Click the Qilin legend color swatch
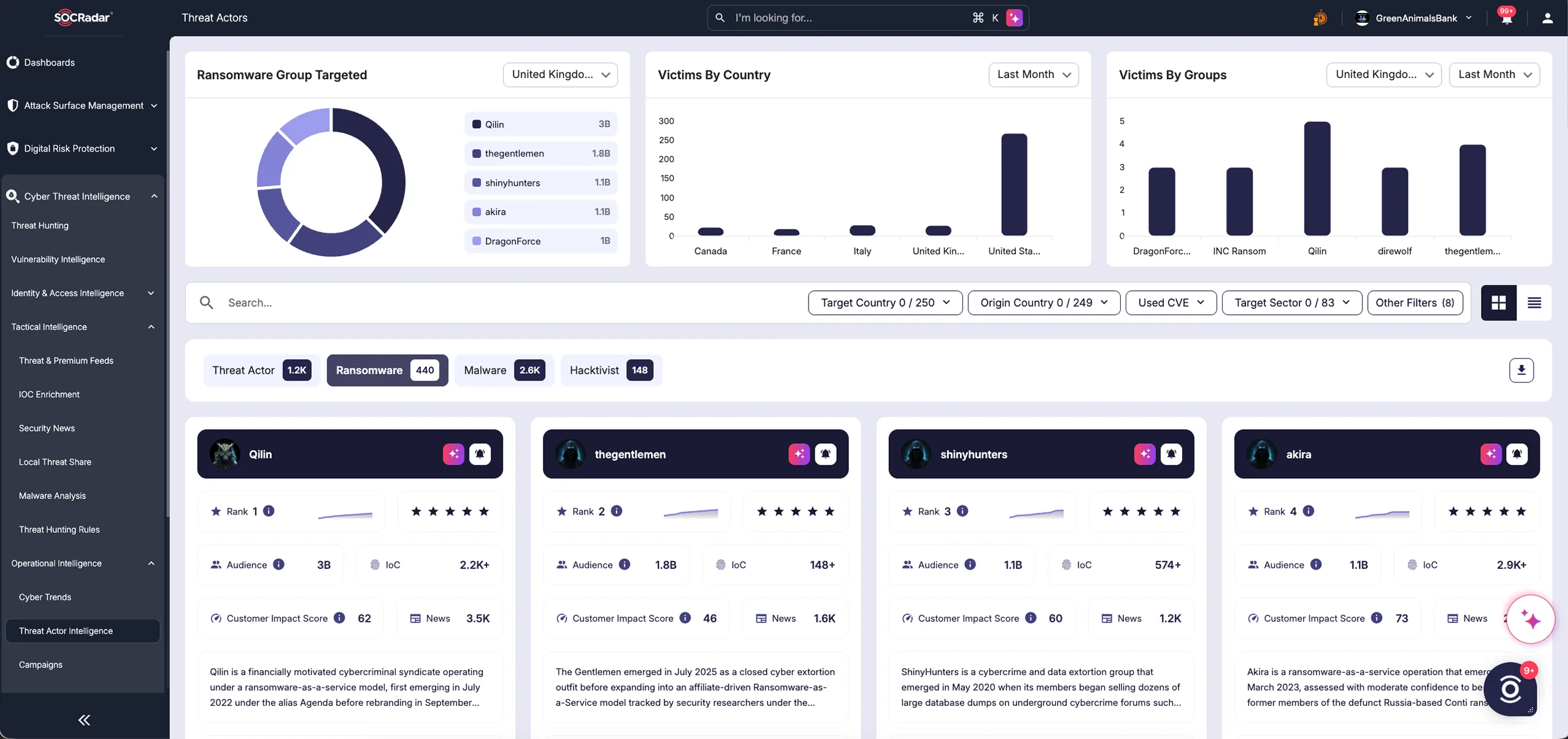 click(x=477, y=124)
